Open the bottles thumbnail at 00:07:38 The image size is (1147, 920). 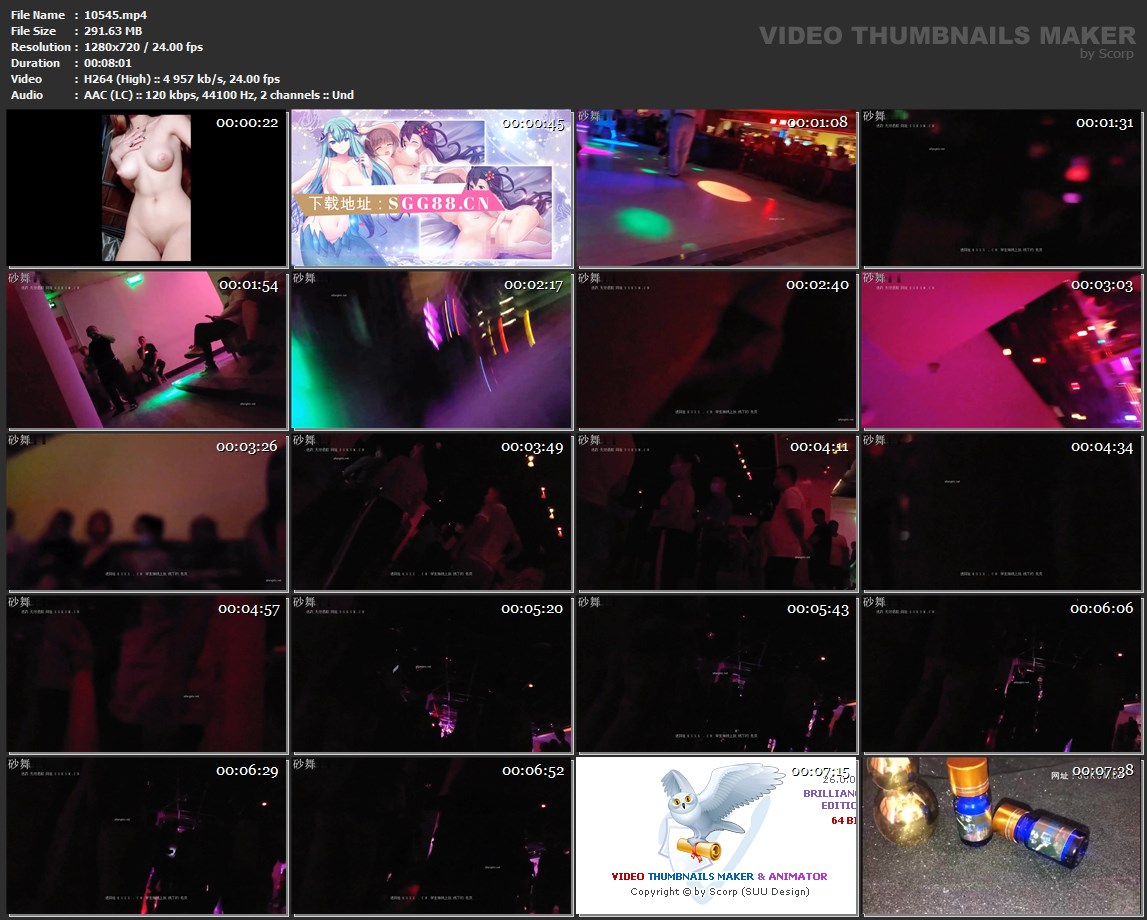pos(1002,836)
